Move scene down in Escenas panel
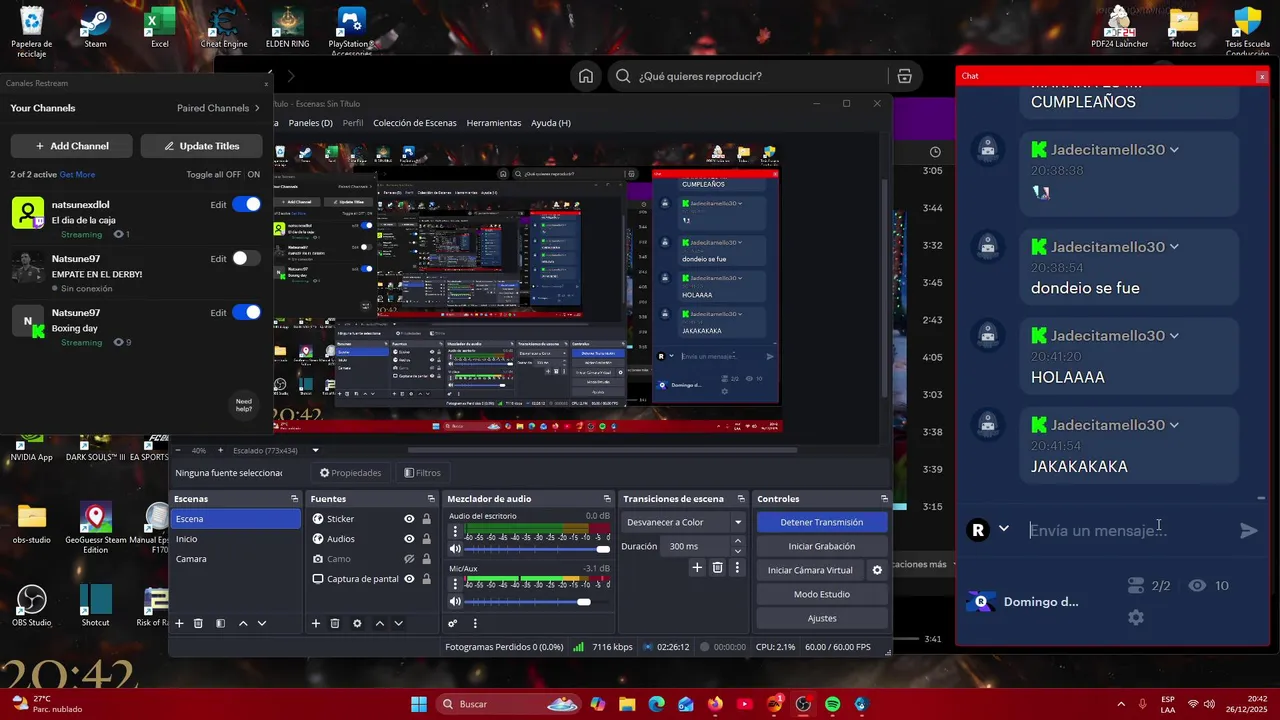 [262, 623]
